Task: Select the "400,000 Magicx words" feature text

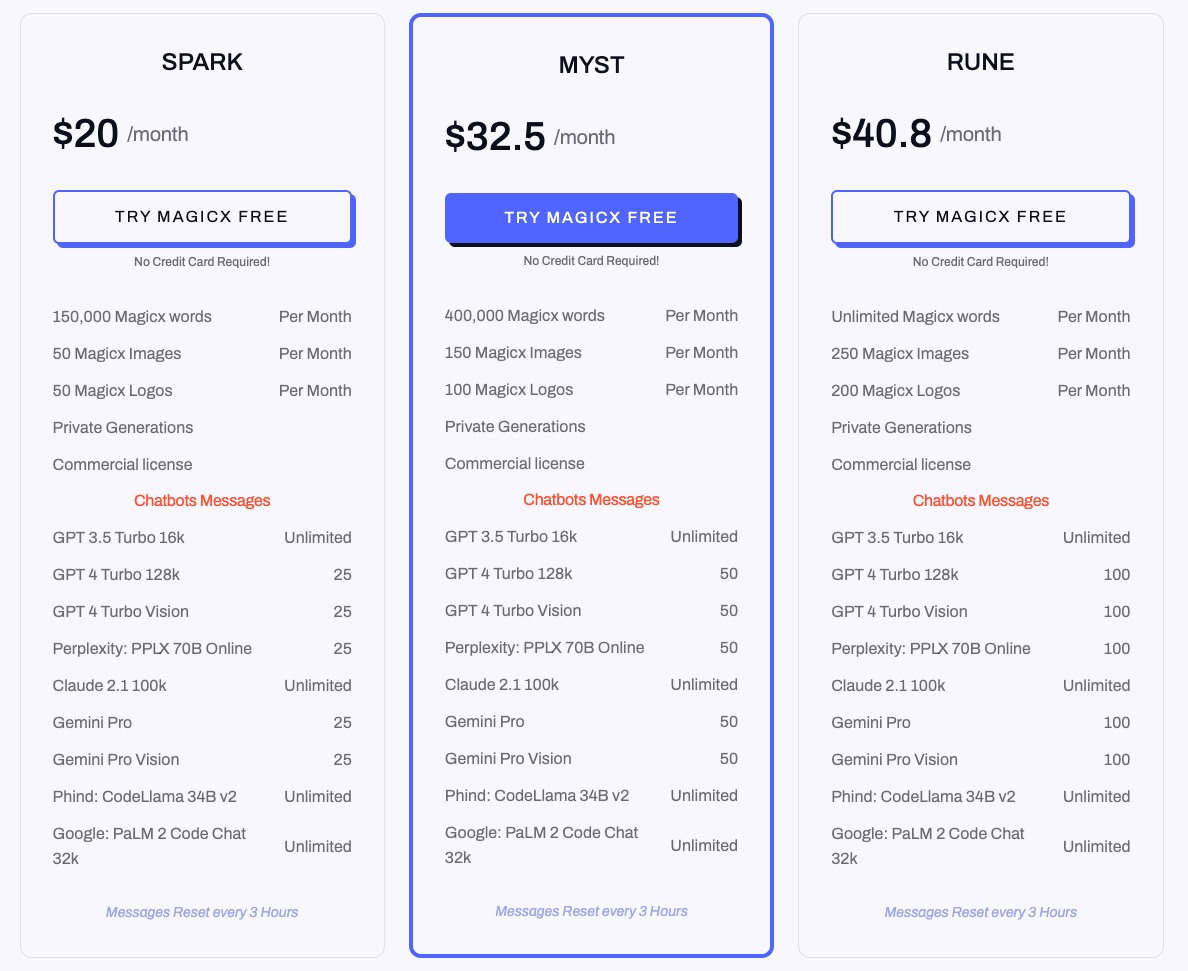Action: [525, 316]
